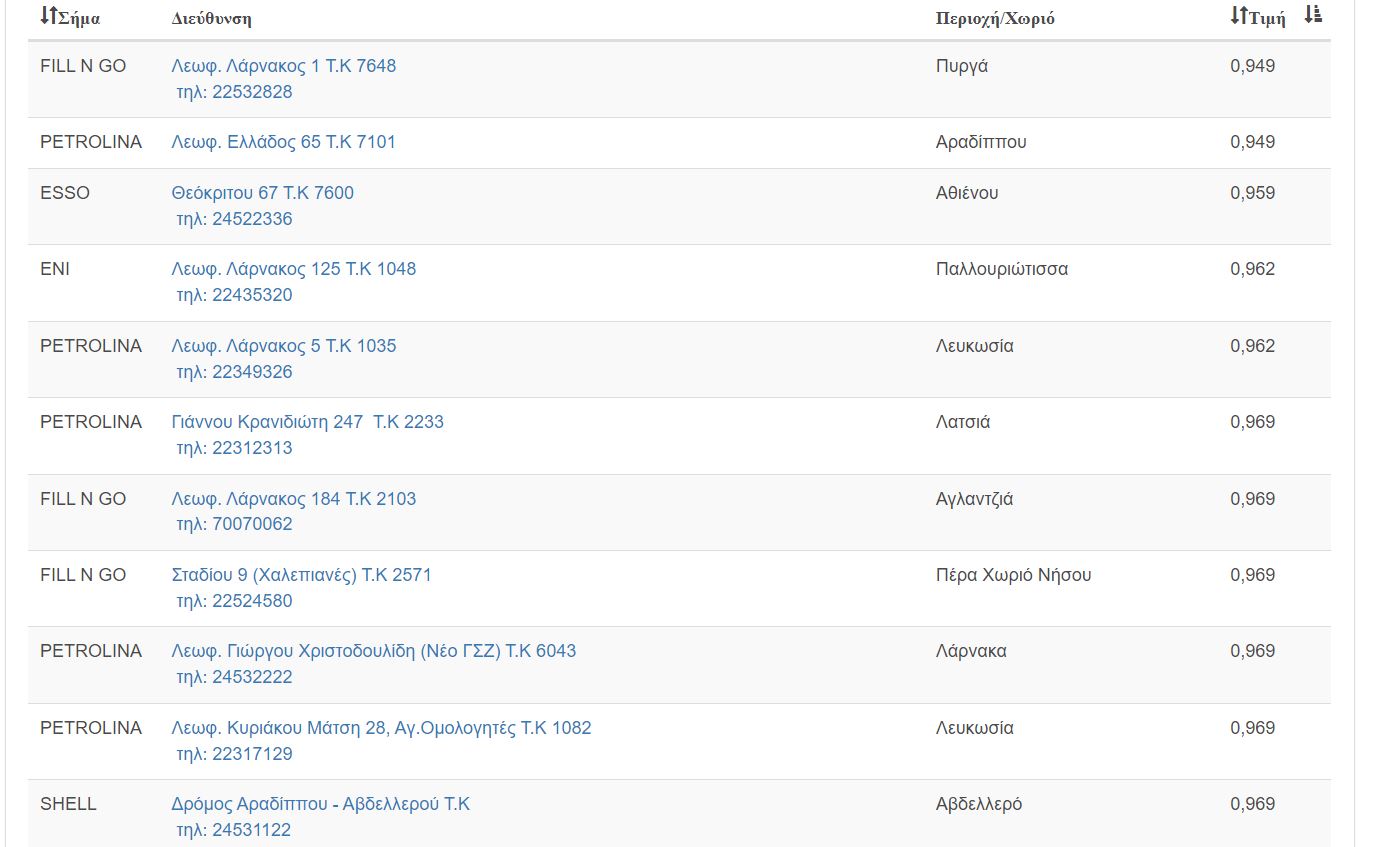Open Λεωφ. Λάρνακος 184 Τ.Κ 2103 link
Image resolution: width=1395 pixels, height=847 pixels.
click(x=294, y=499)
